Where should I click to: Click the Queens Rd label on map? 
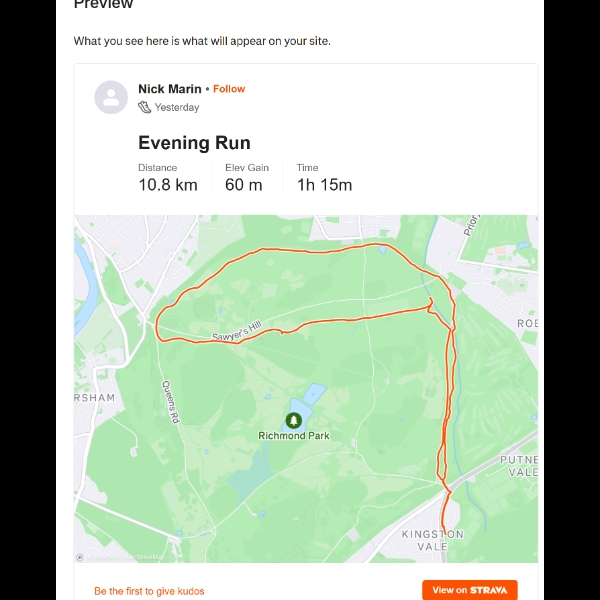[171, 402]
